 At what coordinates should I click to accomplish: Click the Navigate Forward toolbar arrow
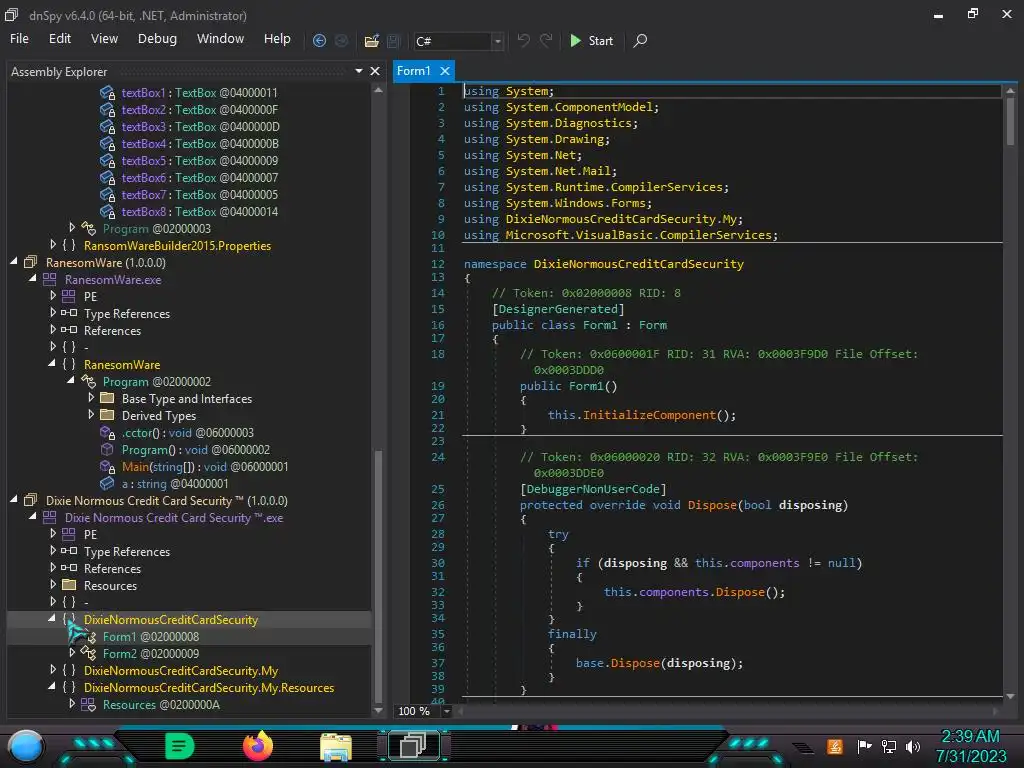pos(342,41)
